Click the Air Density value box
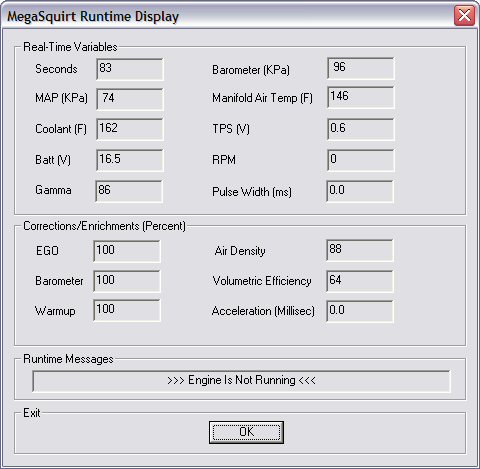This screenshot has height=469, width=480. [360, 250]
